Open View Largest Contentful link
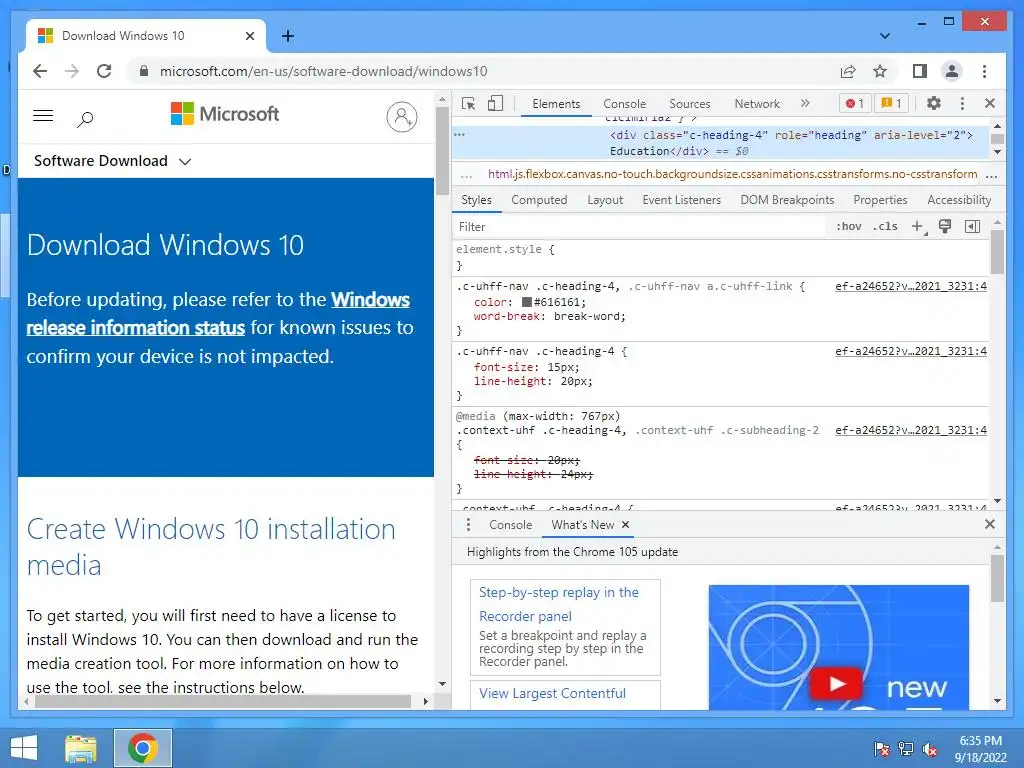Viewport: 1024px width, 768px height. (552, 693)
